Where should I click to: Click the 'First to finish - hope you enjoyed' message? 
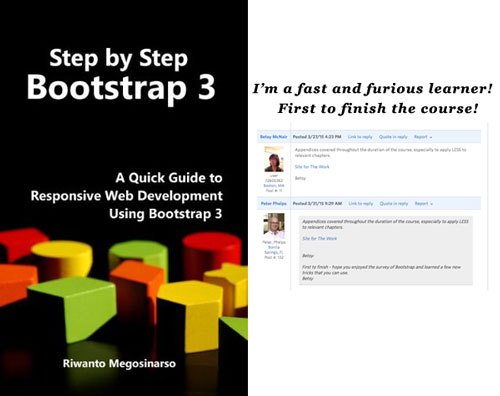tap(381, 270)
